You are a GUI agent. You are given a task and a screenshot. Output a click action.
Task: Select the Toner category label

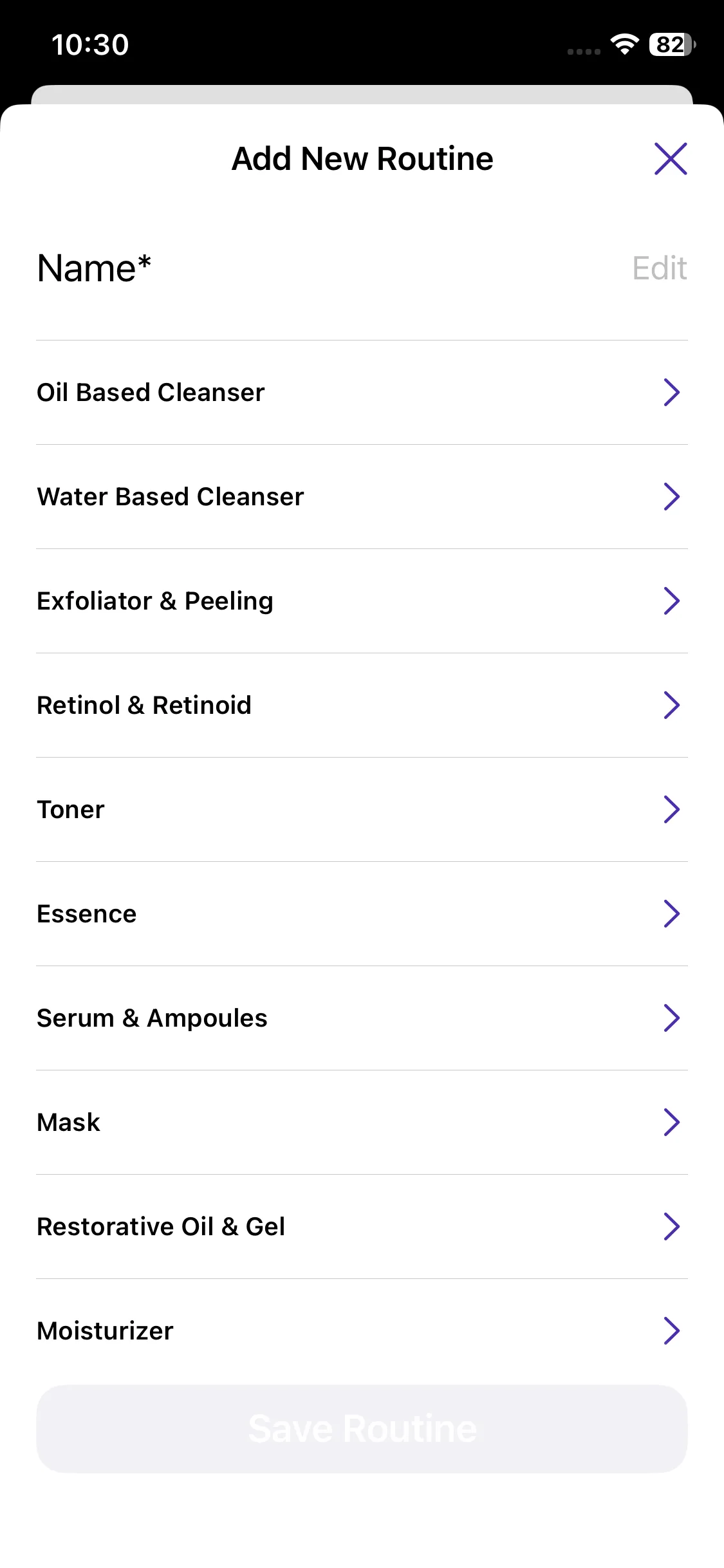click(x=71, y=810)
